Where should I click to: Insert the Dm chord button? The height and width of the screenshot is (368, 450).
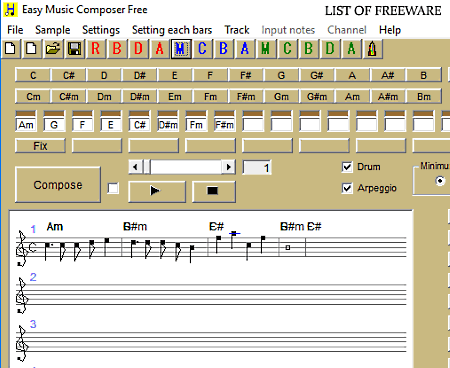[x=104, y=97]
